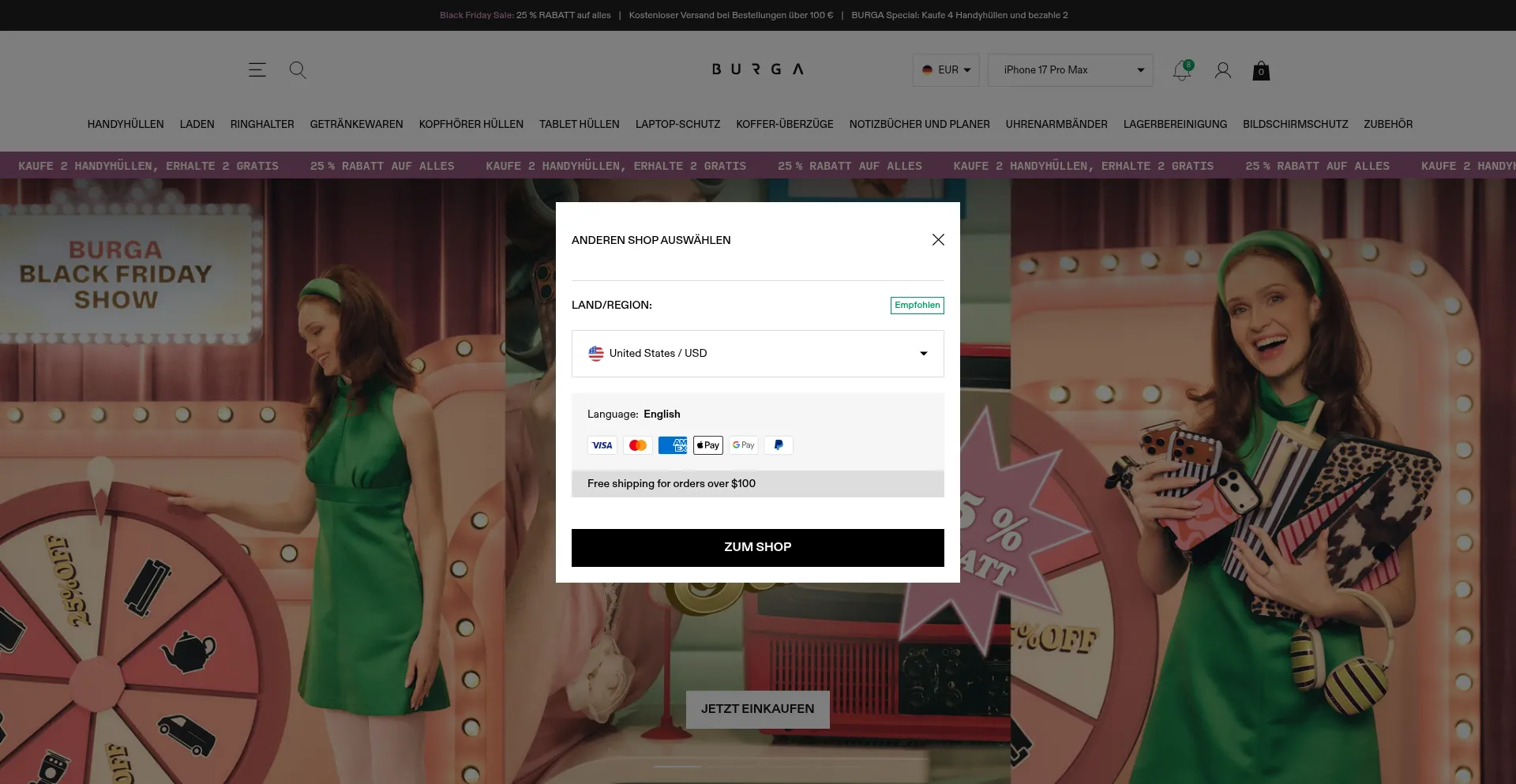The width and height of the screenshot is (1516, 784).
Task: Click the hero carousel slide indicator
Action: point(677,767)
